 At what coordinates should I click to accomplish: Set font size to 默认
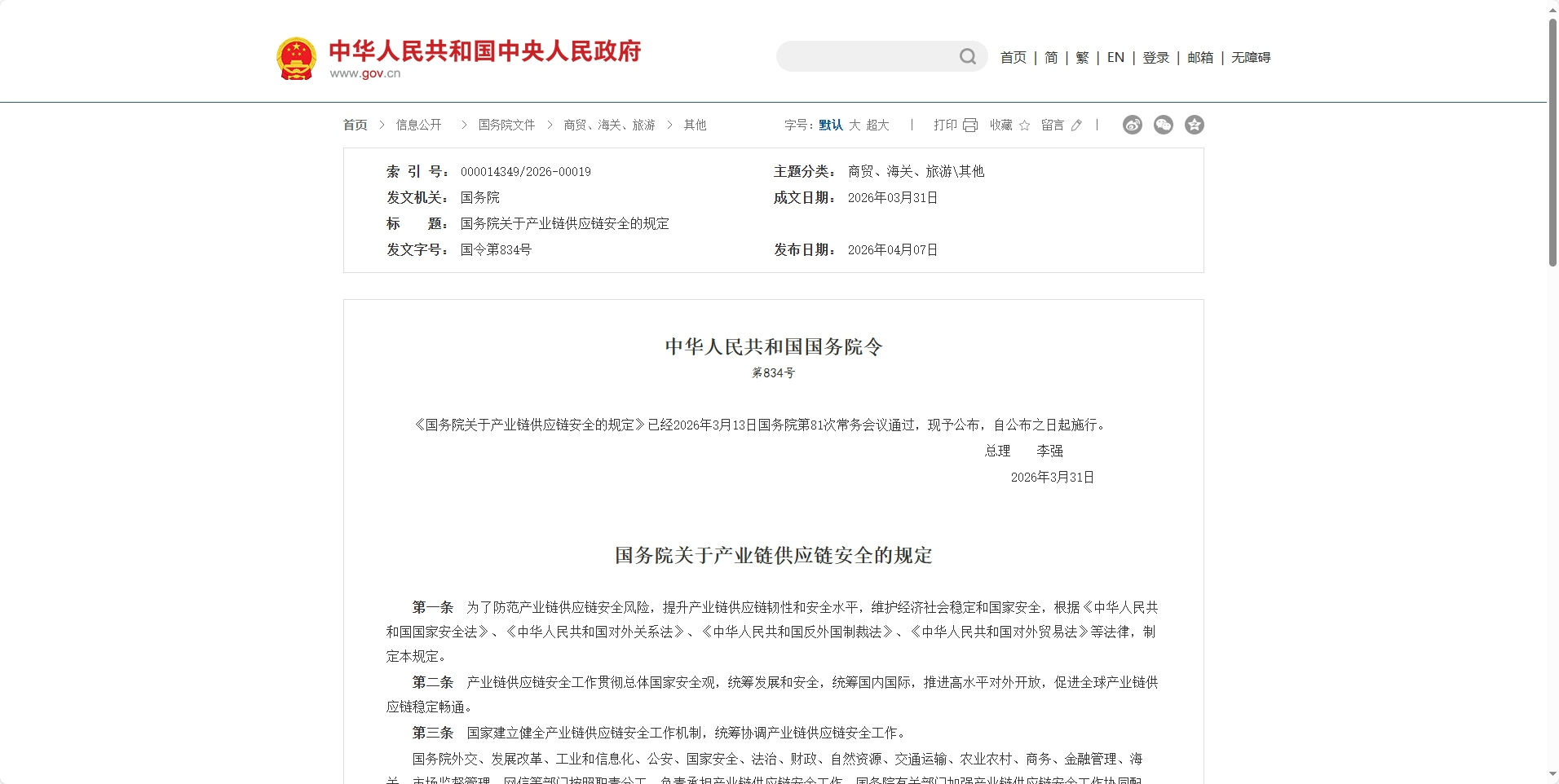click(831, 125)
